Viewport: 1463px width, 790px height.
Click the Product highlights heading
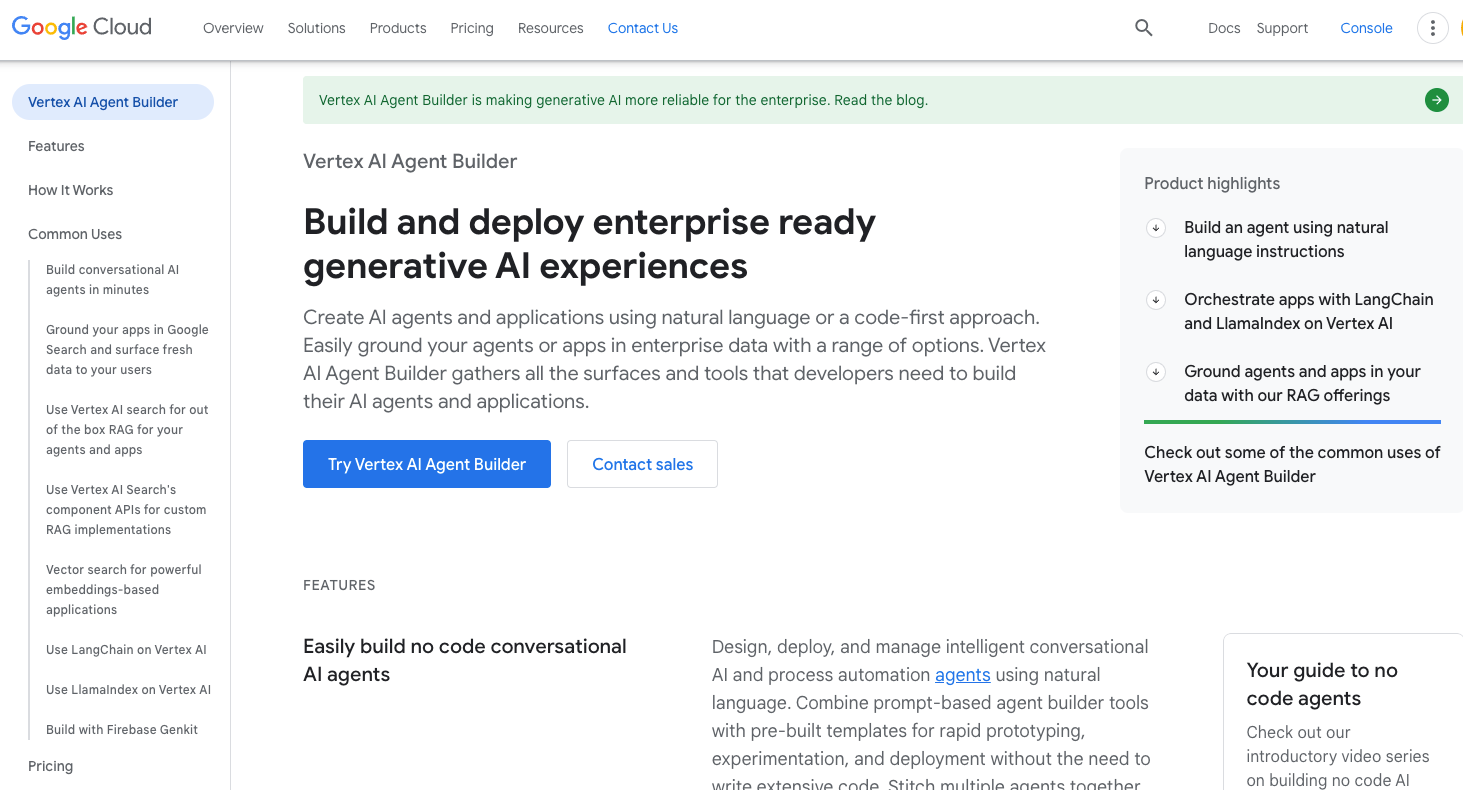point(1212,183)
